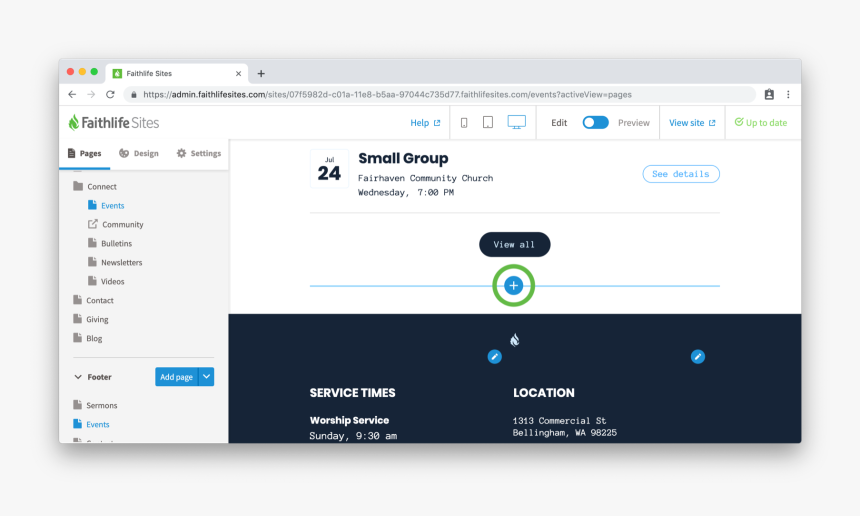Select the desktop monitor preview icon
The width and height of the screenshot is (860, 516).
(x=516, y=122)
